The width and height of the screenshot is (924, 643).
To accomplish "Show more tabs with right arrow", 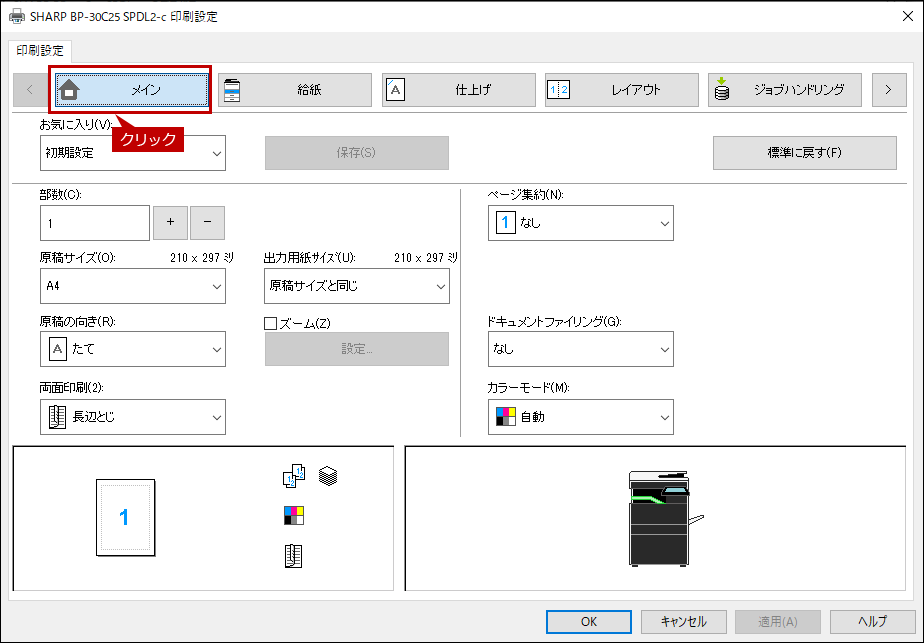I will click(889, 90).
